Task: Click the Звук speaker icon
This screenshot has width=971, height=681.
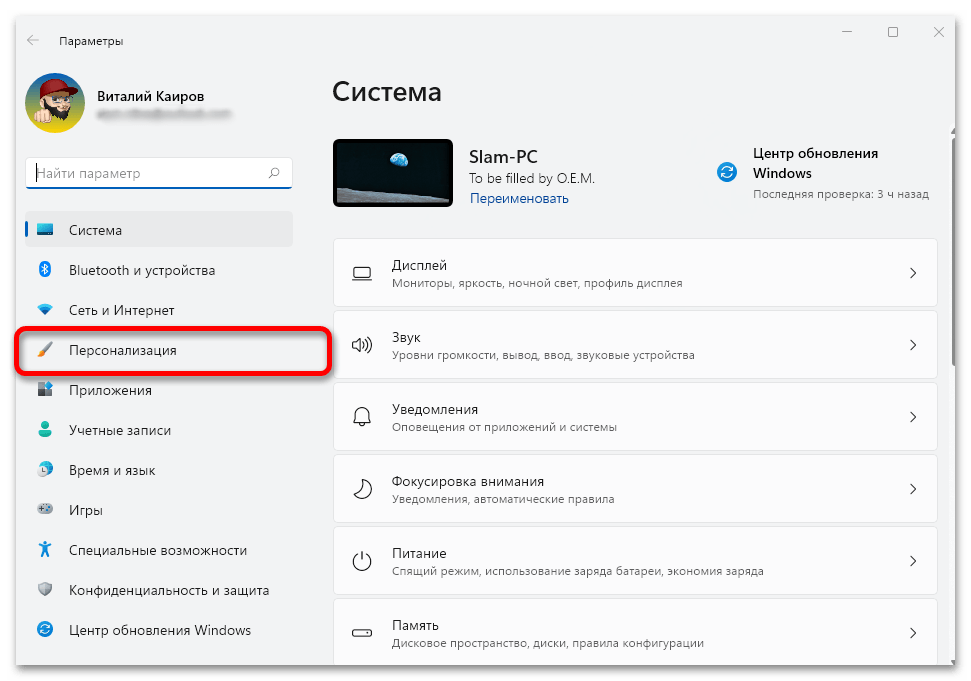Action: (362, 345)
